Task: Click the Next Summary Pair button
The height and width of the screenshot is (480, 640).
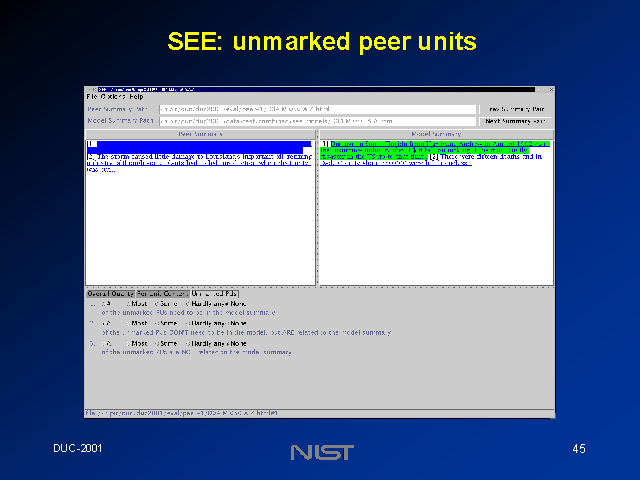Action: point(516,120)
